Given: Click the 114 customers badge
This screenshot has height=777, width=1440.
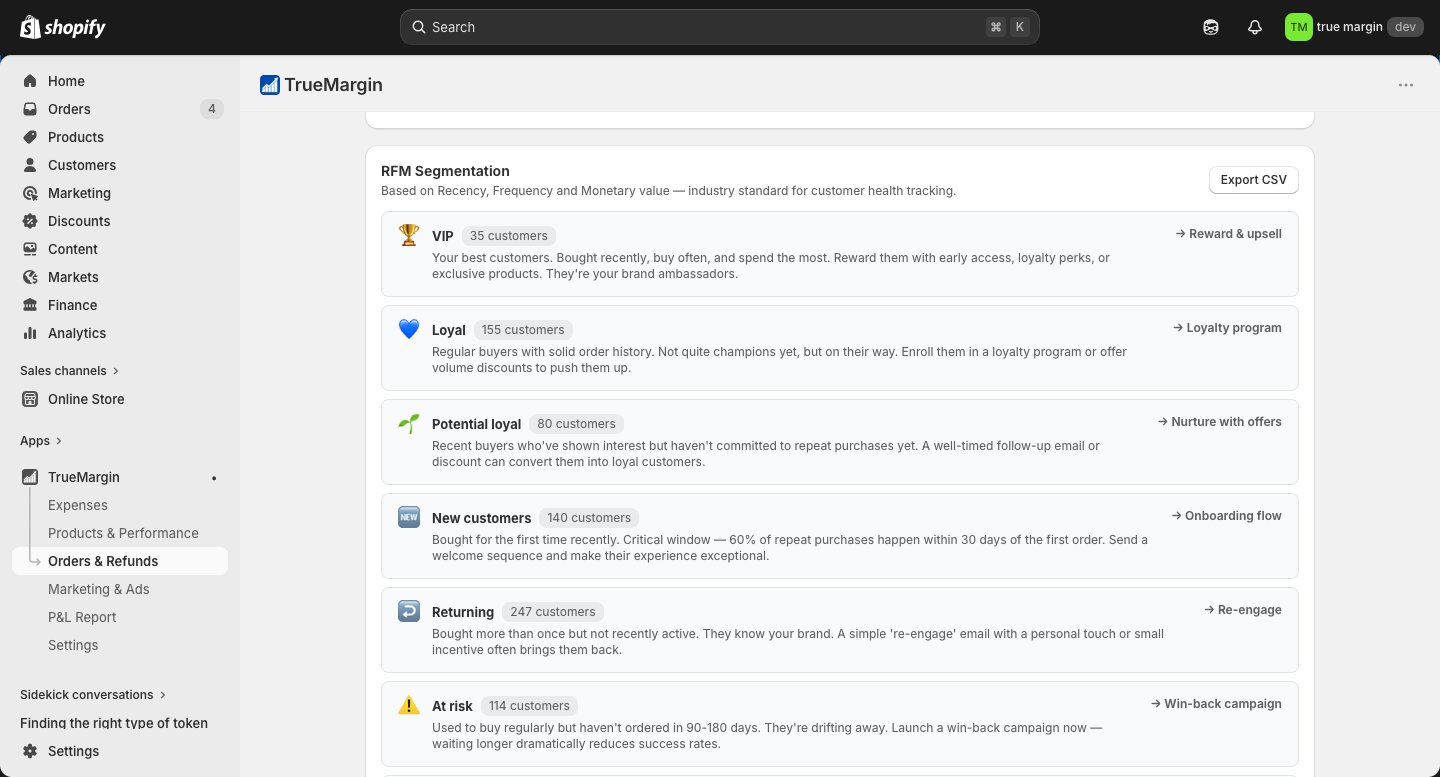Looking at the screenshot, I should point(529,706).
